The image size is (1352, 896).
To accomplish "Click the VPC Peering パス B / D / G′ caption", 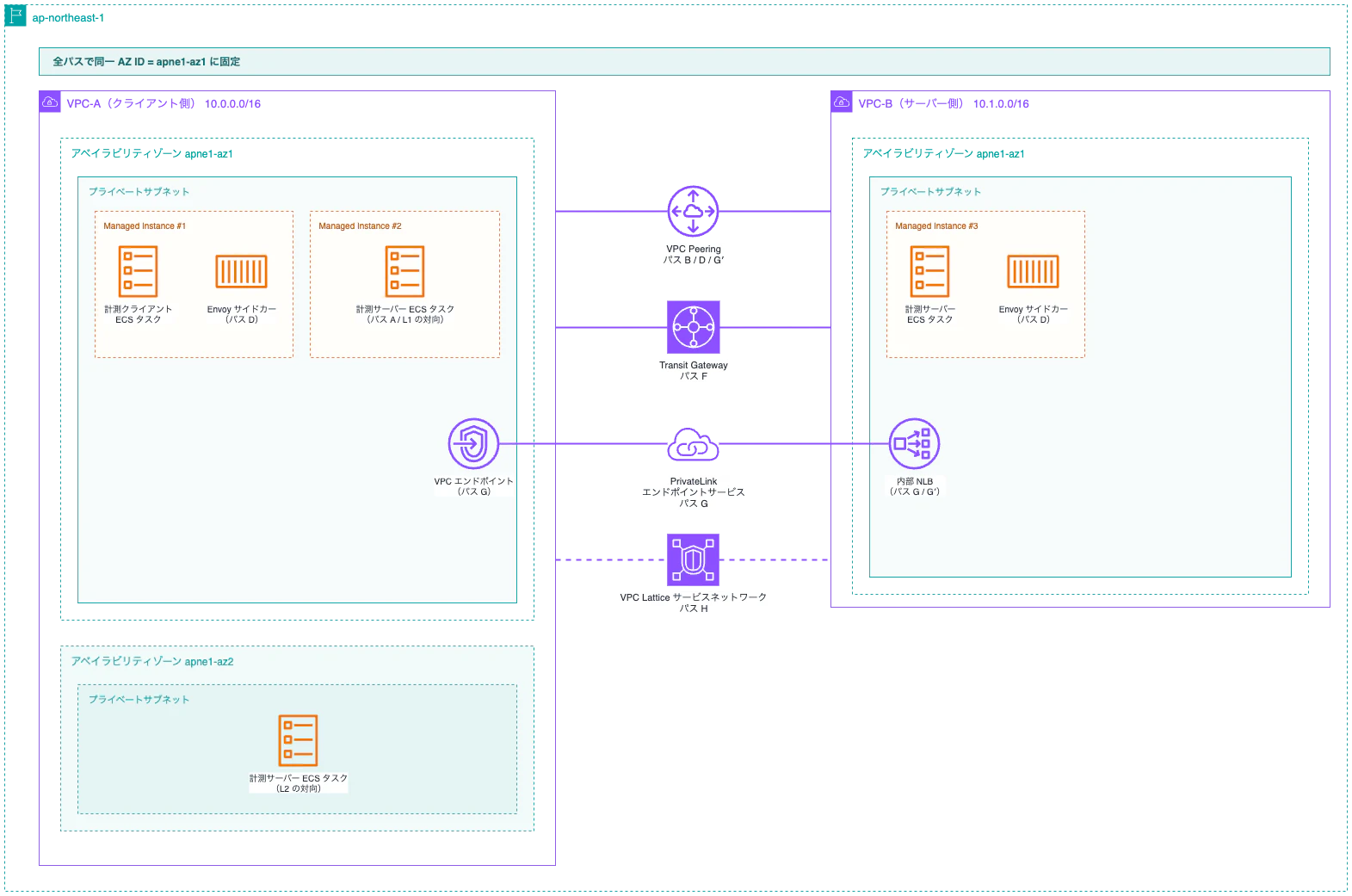I will pyautogui.click(x=693, y=254).
